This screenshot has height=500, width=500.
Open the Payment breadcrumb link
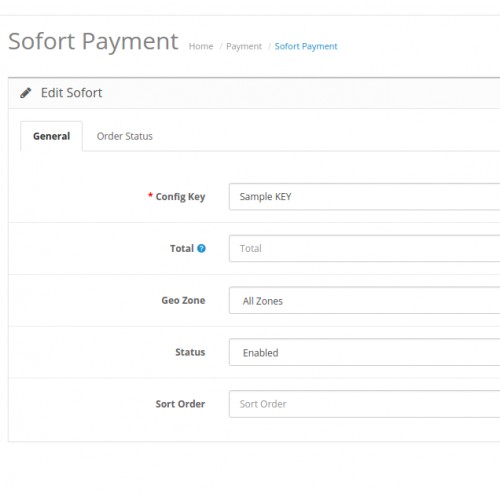click(x=244, y=46)
